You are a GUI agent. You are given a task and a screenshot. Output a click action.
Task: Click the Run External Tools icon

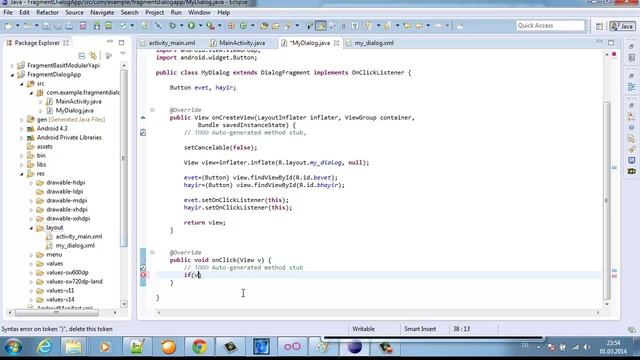click(210, 26)
